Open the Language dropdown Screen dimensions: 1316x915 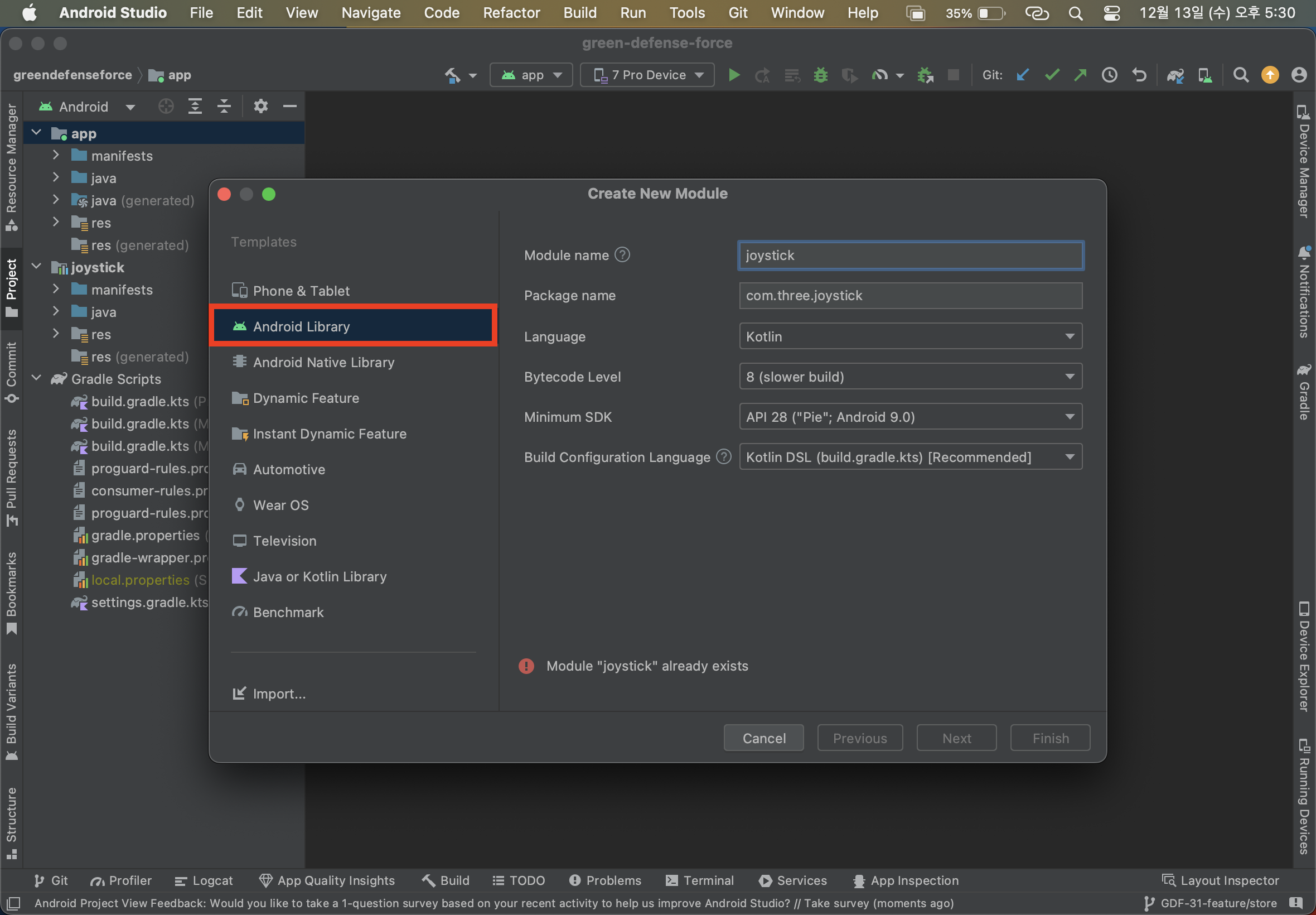(910, 336)
